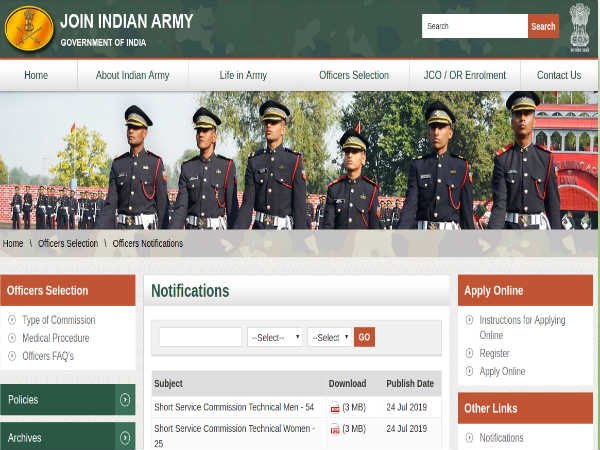Download PDF for Technical Women - 25

tap(335, 429)
